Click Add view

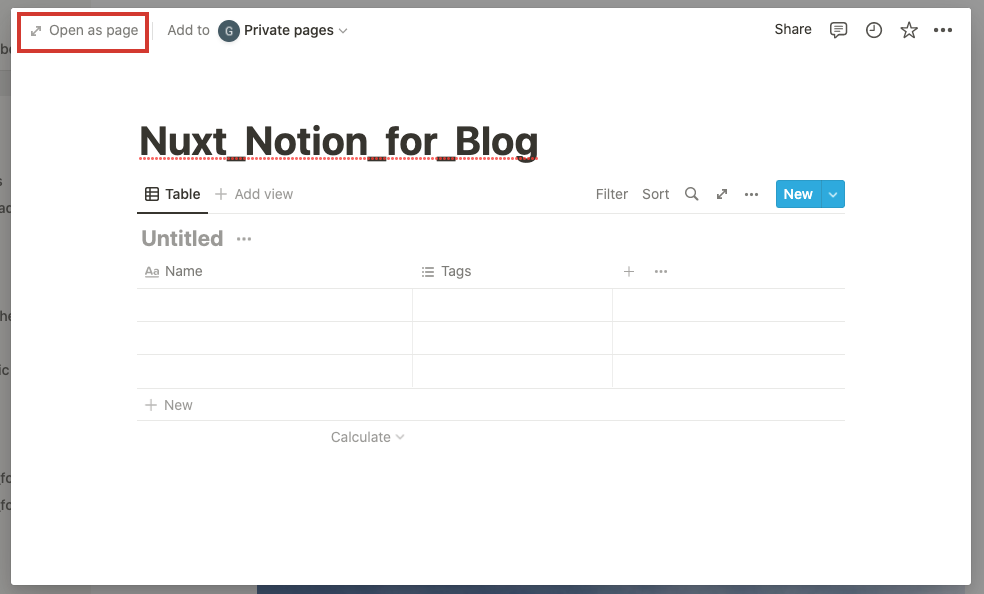254,194
